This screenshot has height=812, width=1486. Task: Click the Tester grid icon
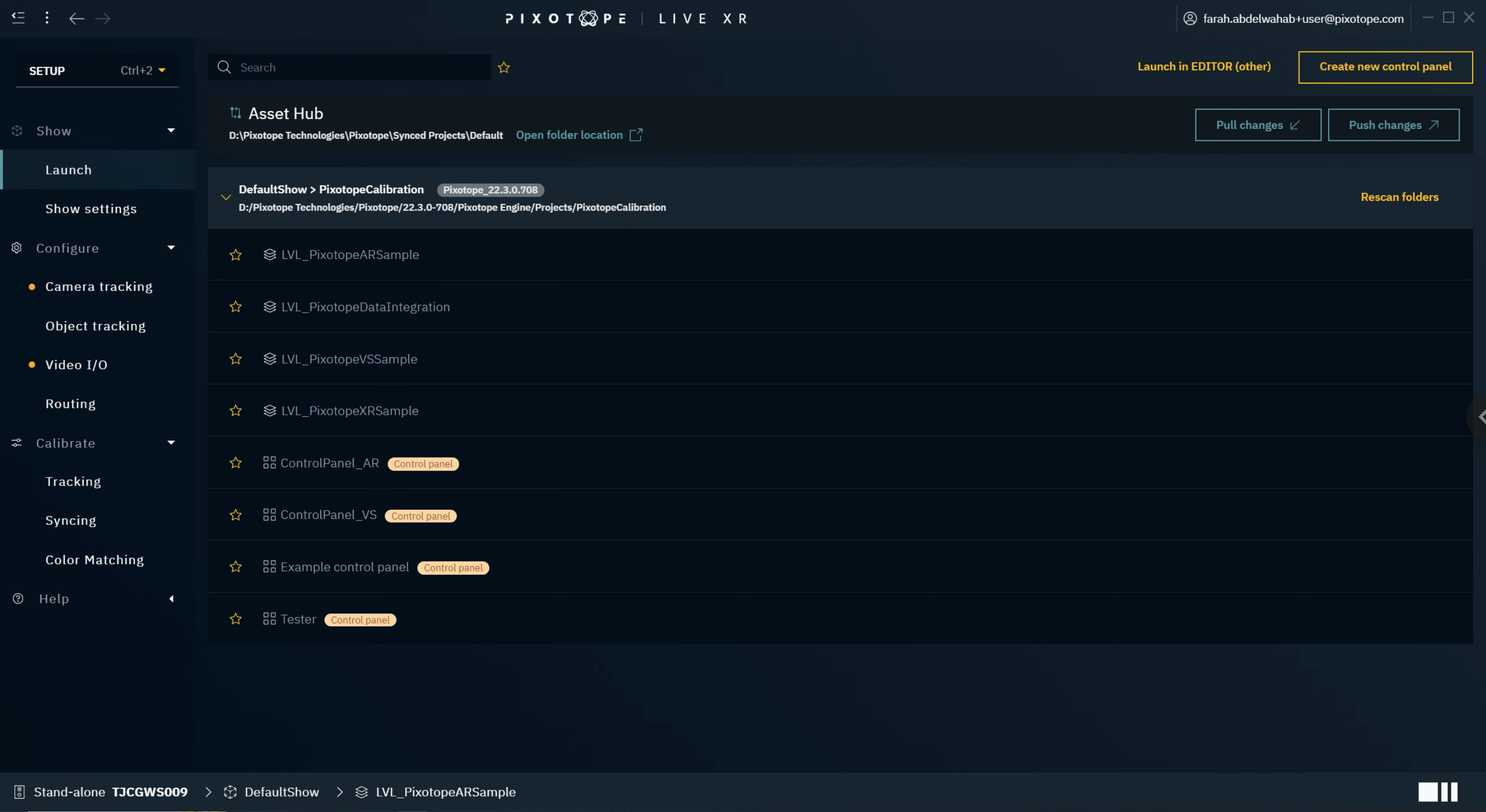tap(269, 618)
